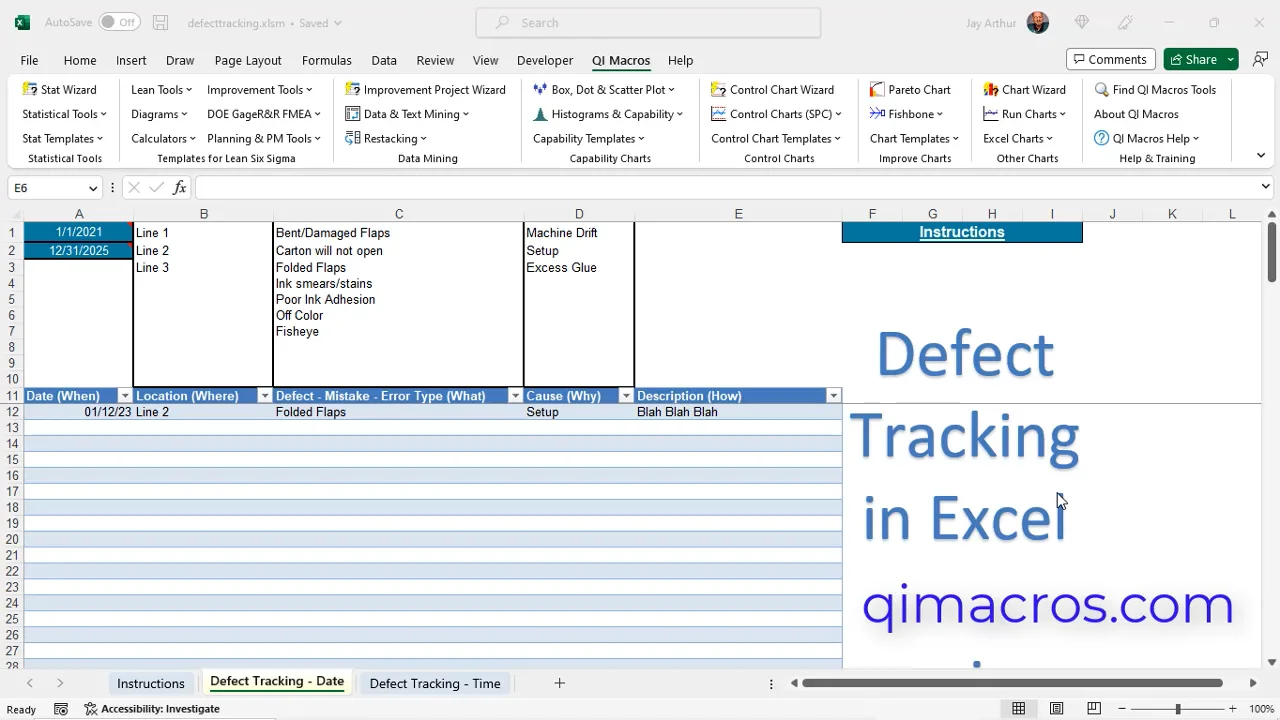Click the horizontal scrollbar thumb
The image size is (1280, 720).
coord(1012,683)
